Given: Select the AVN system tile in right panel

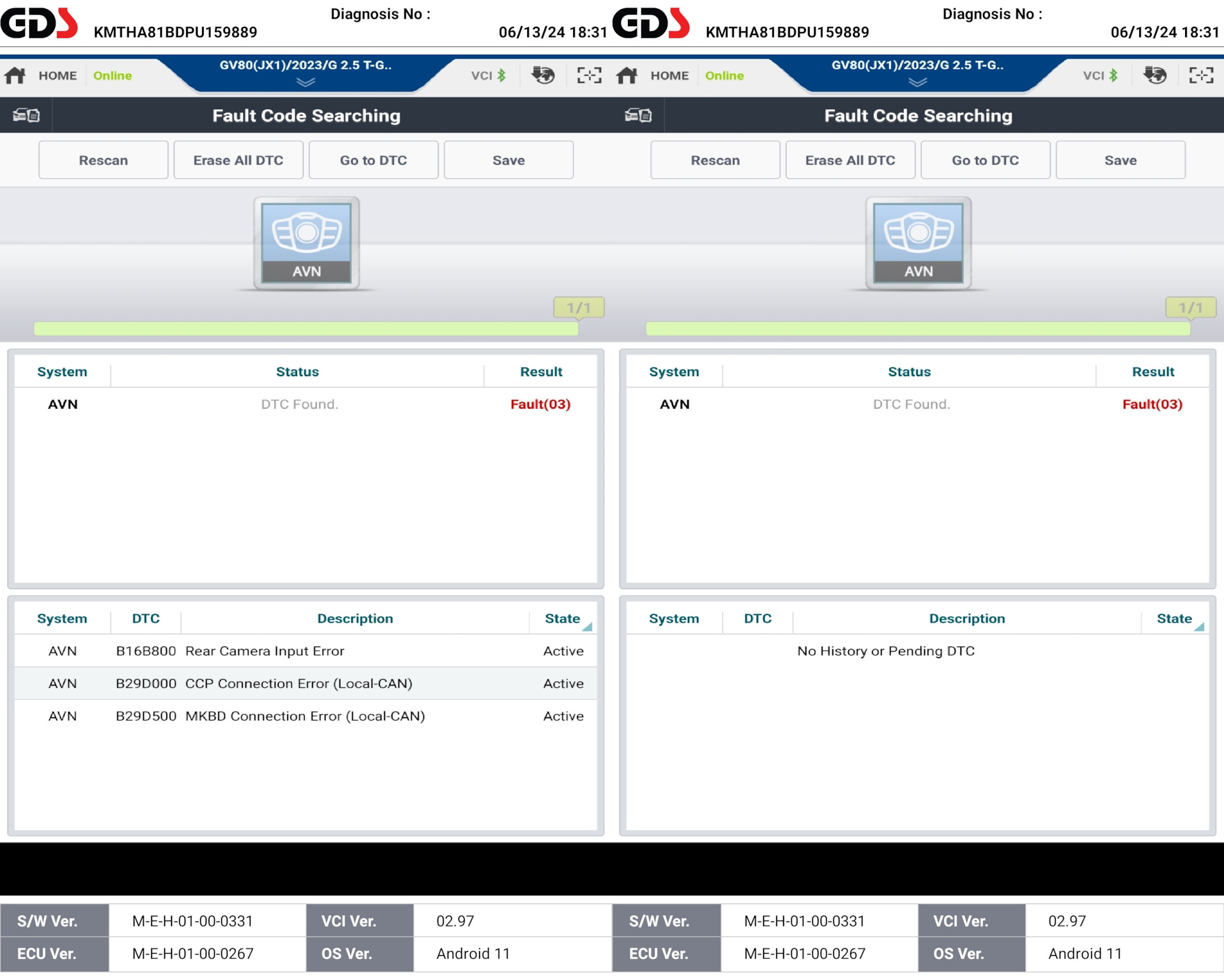Looking at the screenshot, I should pyautogui.click(x=919, y=243).
